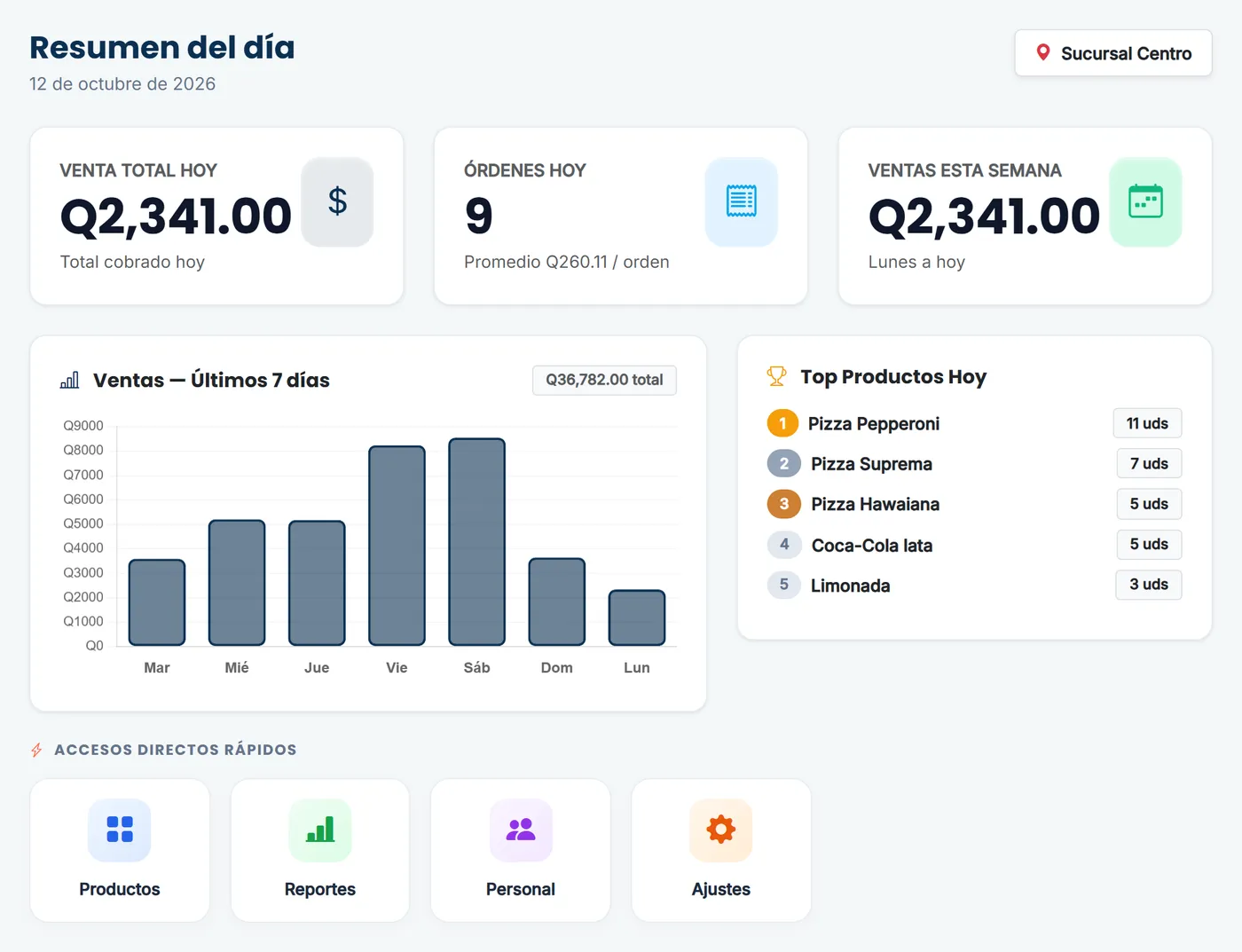Click the trophy icon beside Top Productos Hoy
Screen dimensions: 1242x952
click(x=776, y=376)
